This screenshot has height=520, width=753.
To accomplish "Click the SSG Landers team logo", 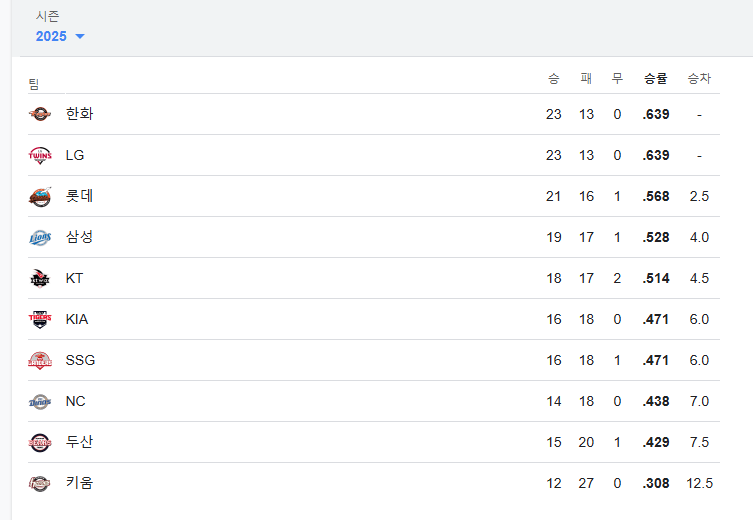I will point(39,360).
